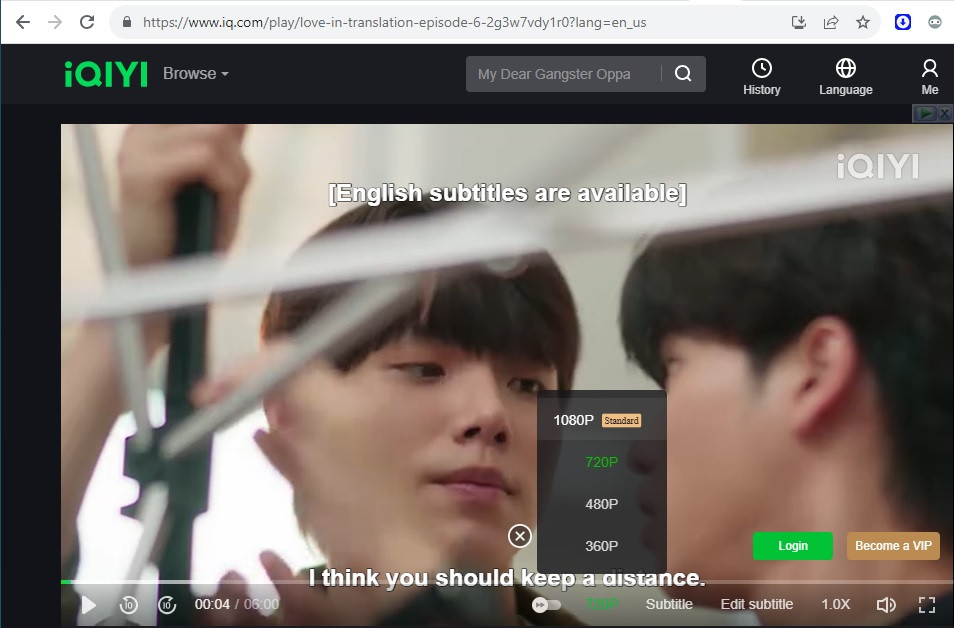
Task: Click Become a VIP button
Action: (893, 546)
